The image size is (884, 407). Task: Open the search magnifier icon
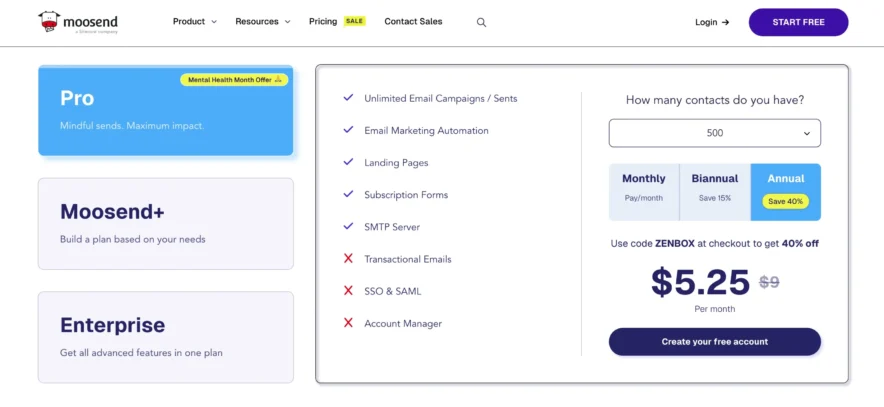(x=481, y=23)
